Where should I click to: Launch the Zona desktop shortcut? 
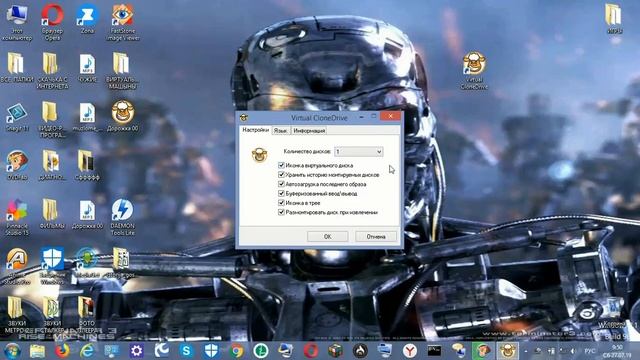(87, 18)
